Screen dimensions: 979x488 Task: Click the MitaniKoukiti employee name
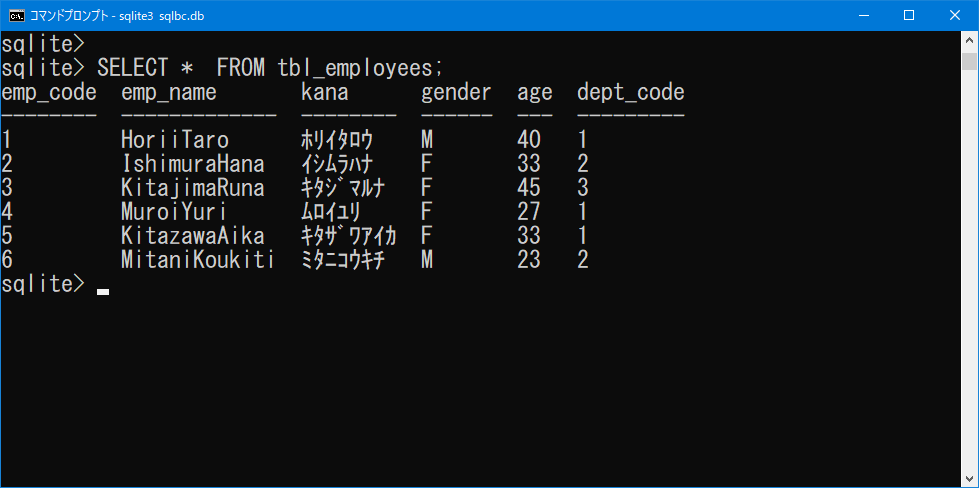click(x=198, y=260)
